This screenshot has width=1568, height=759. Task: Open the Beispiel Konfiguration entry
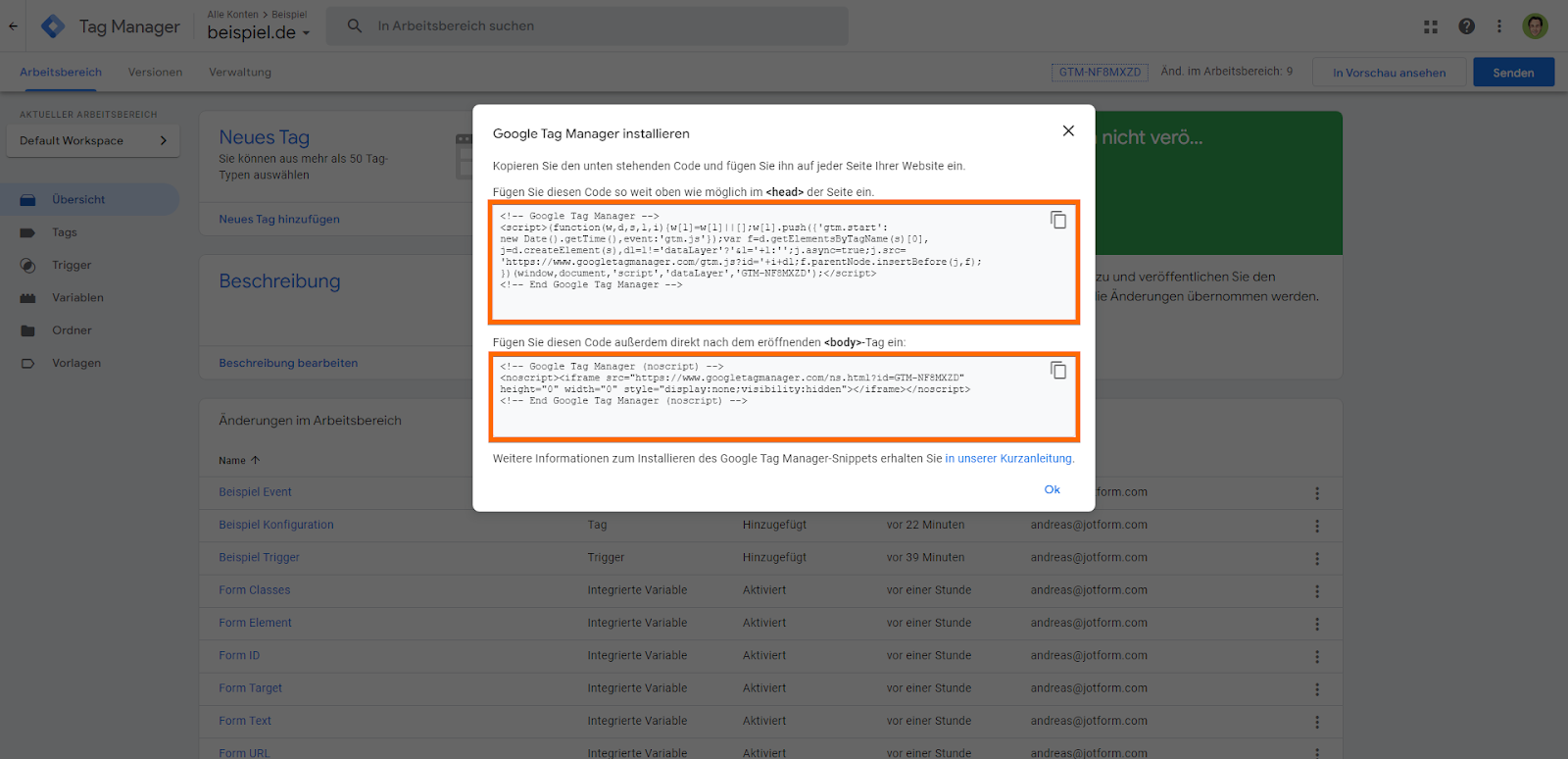tap(276, 525)
